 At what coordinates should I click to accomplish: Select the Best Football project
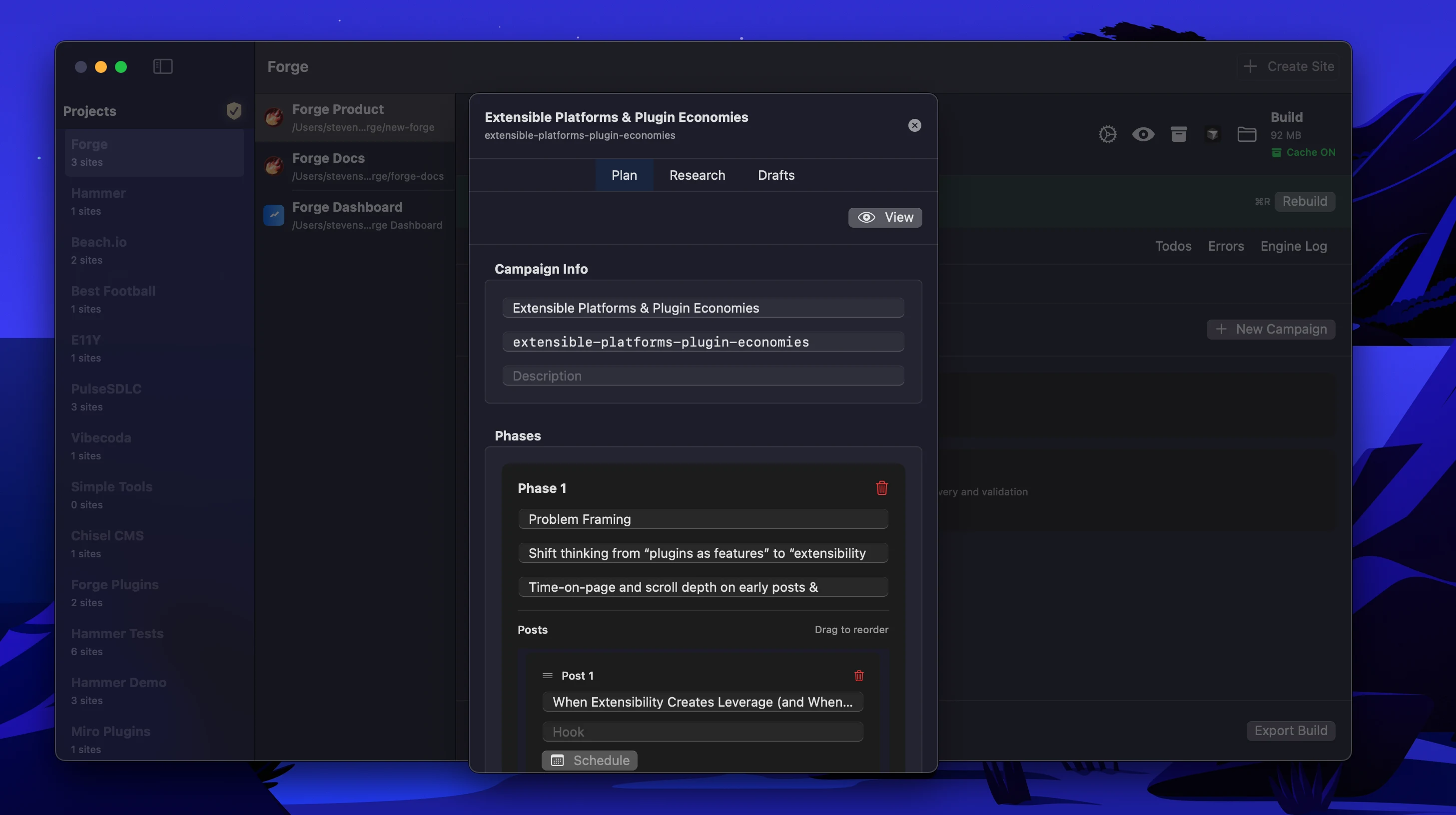154,299
